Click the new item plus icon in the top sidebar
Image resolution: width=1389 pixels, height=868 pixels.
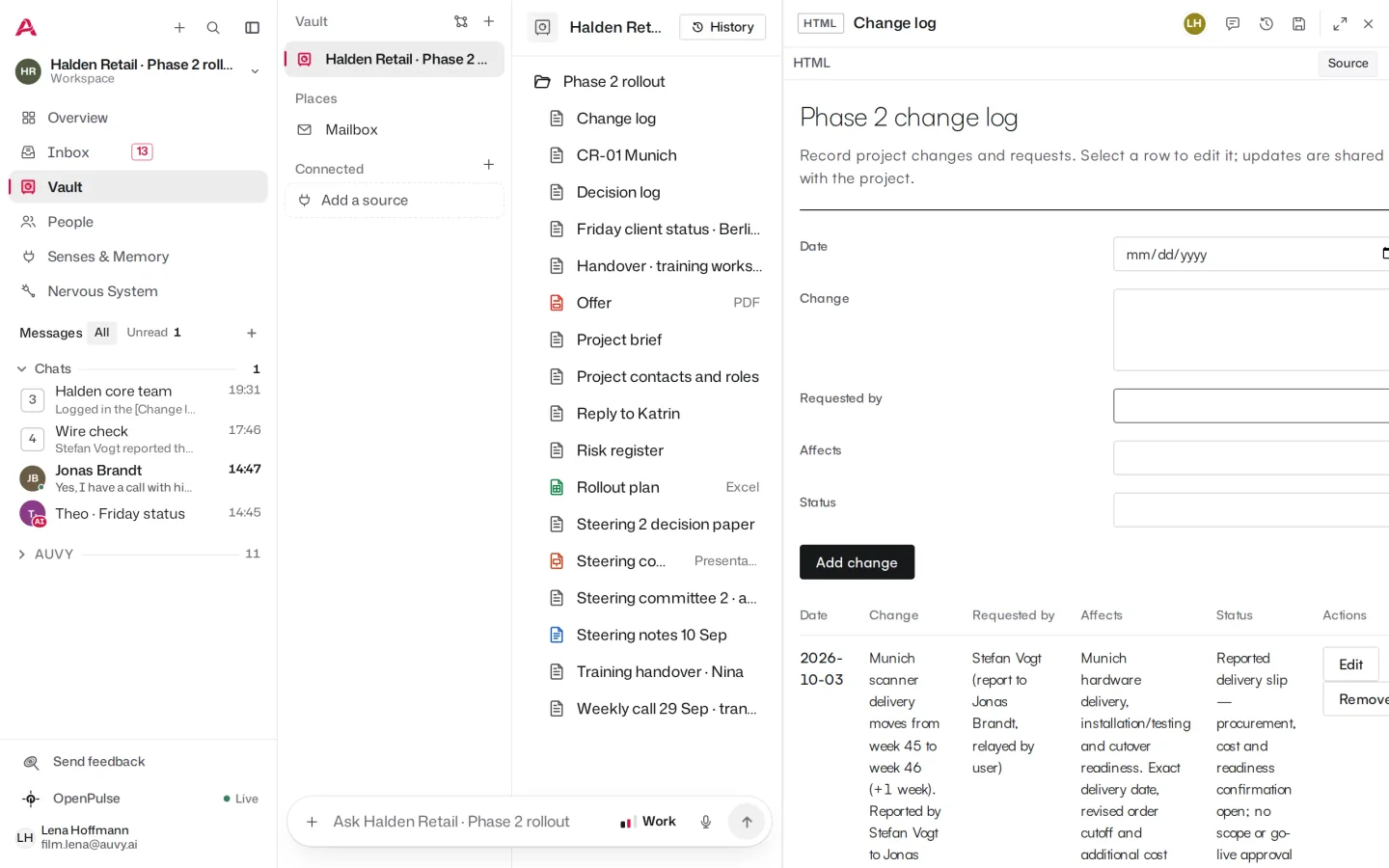pyautogui.click(x=179, y=28)
